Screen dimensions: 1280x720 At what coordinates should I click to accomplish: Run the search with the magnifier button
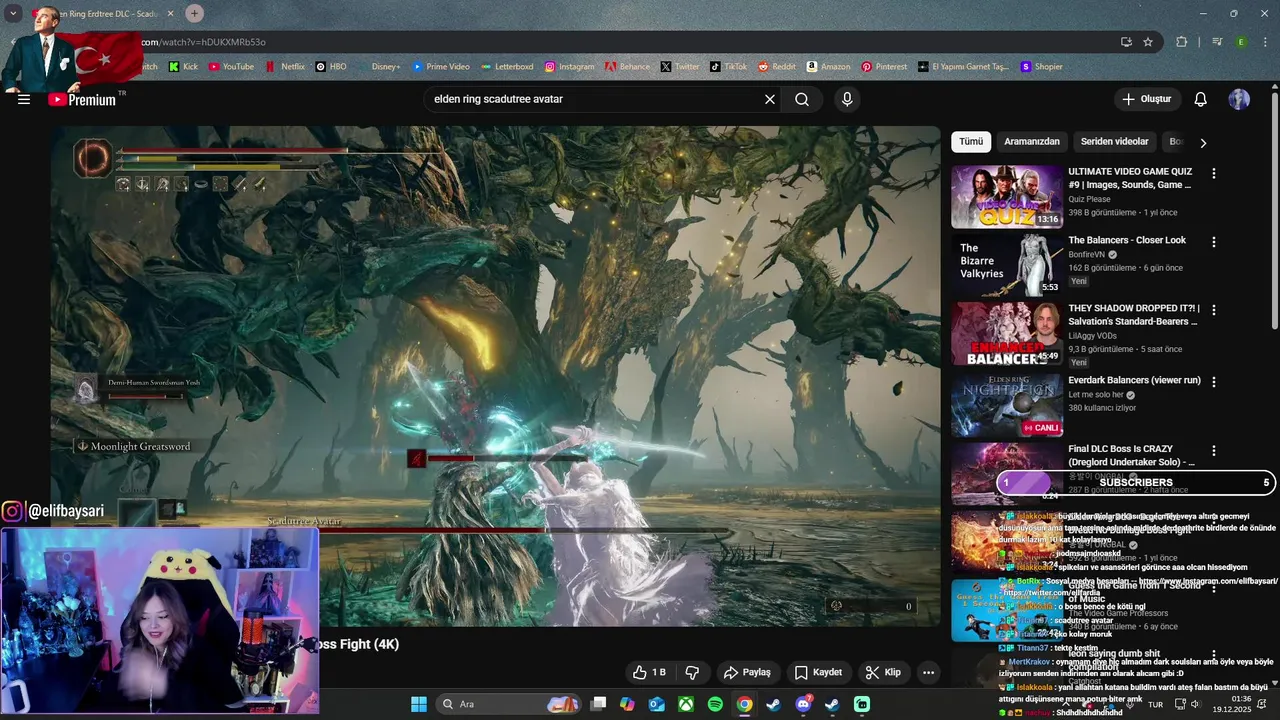click(802, 100)
